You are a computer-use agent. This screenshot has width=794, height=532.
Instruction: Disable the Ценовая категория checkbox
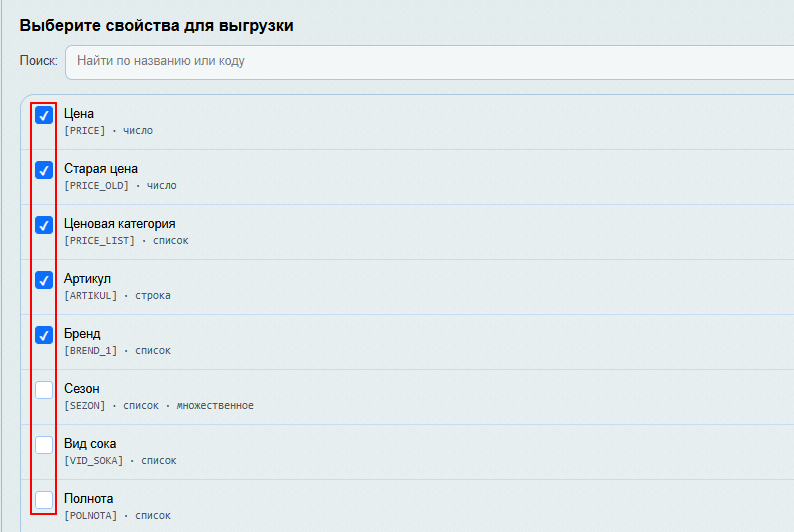click(44, 225)
